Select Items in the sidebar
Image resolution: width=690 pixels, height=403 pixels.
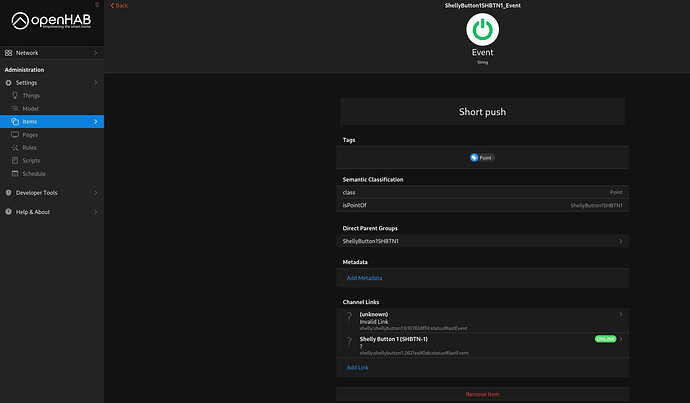click(x=52, y=121)
